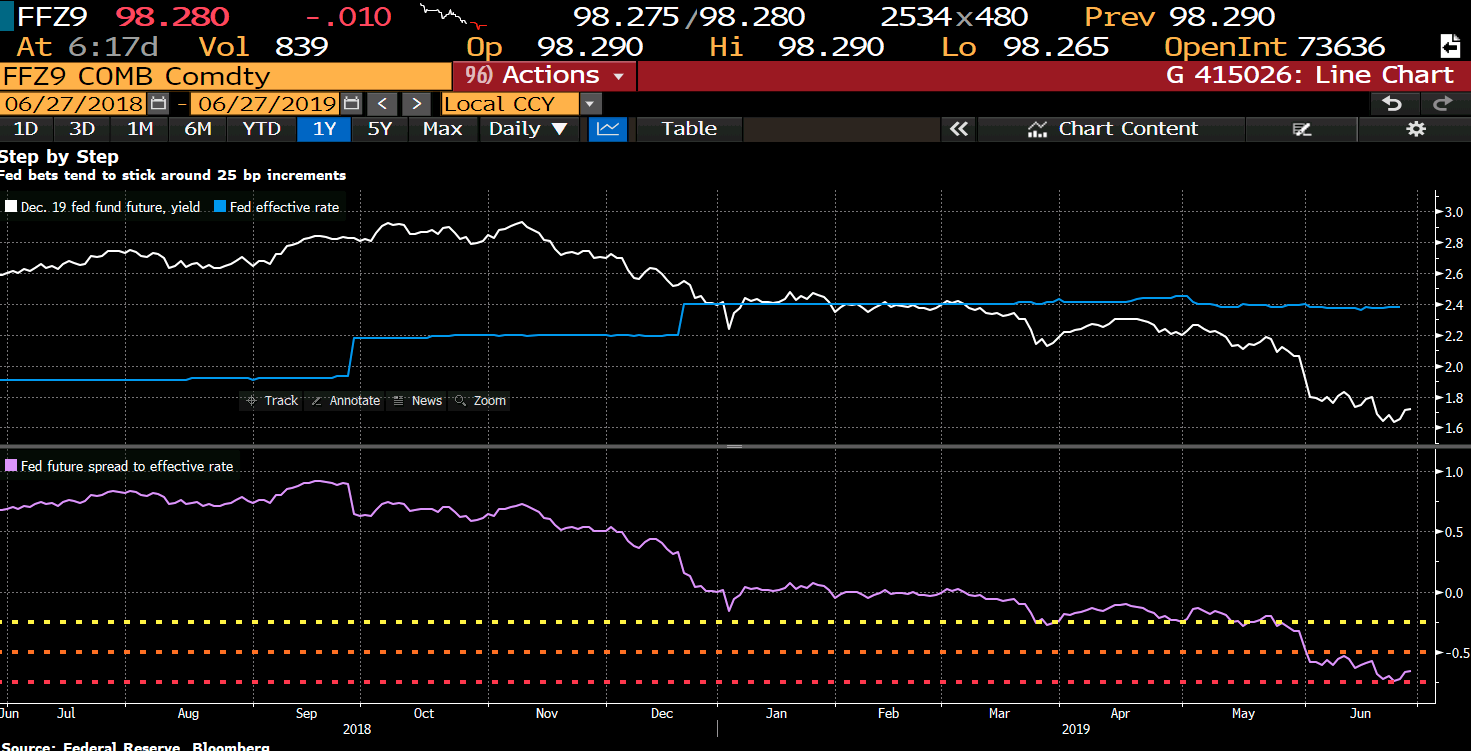Select the line chart view icon
1471x751 pixels.
point(608,129)
